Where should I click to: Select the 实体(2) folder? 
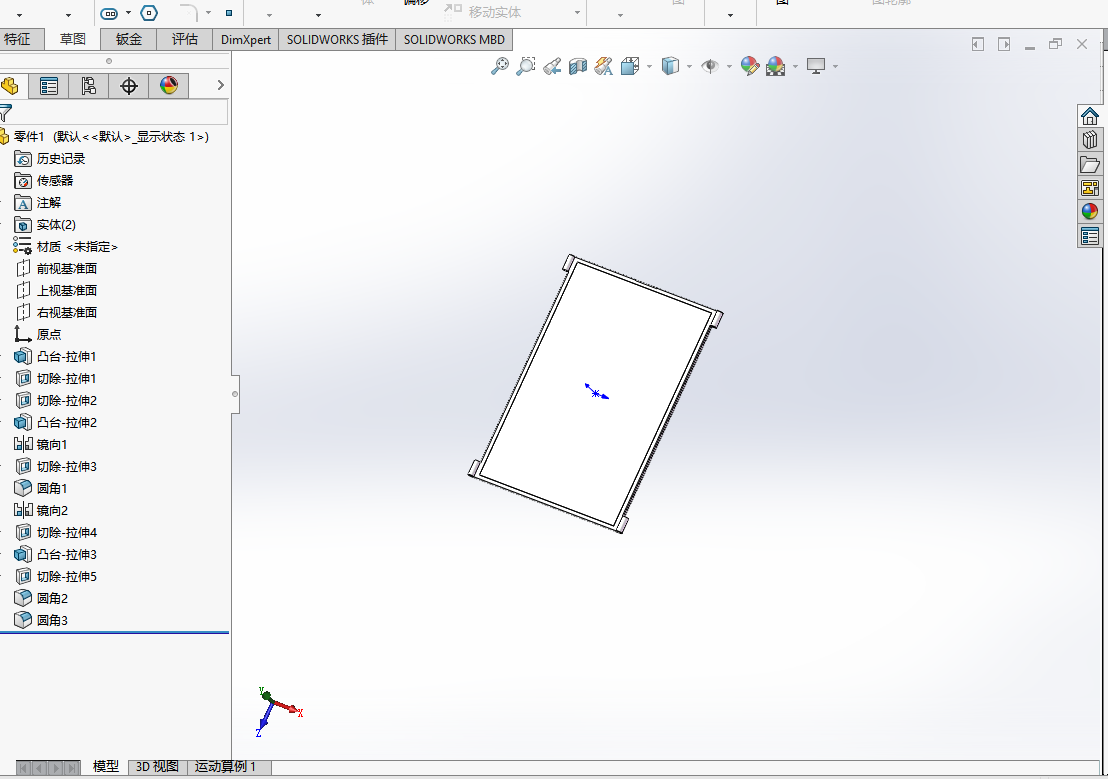[56, 224]
